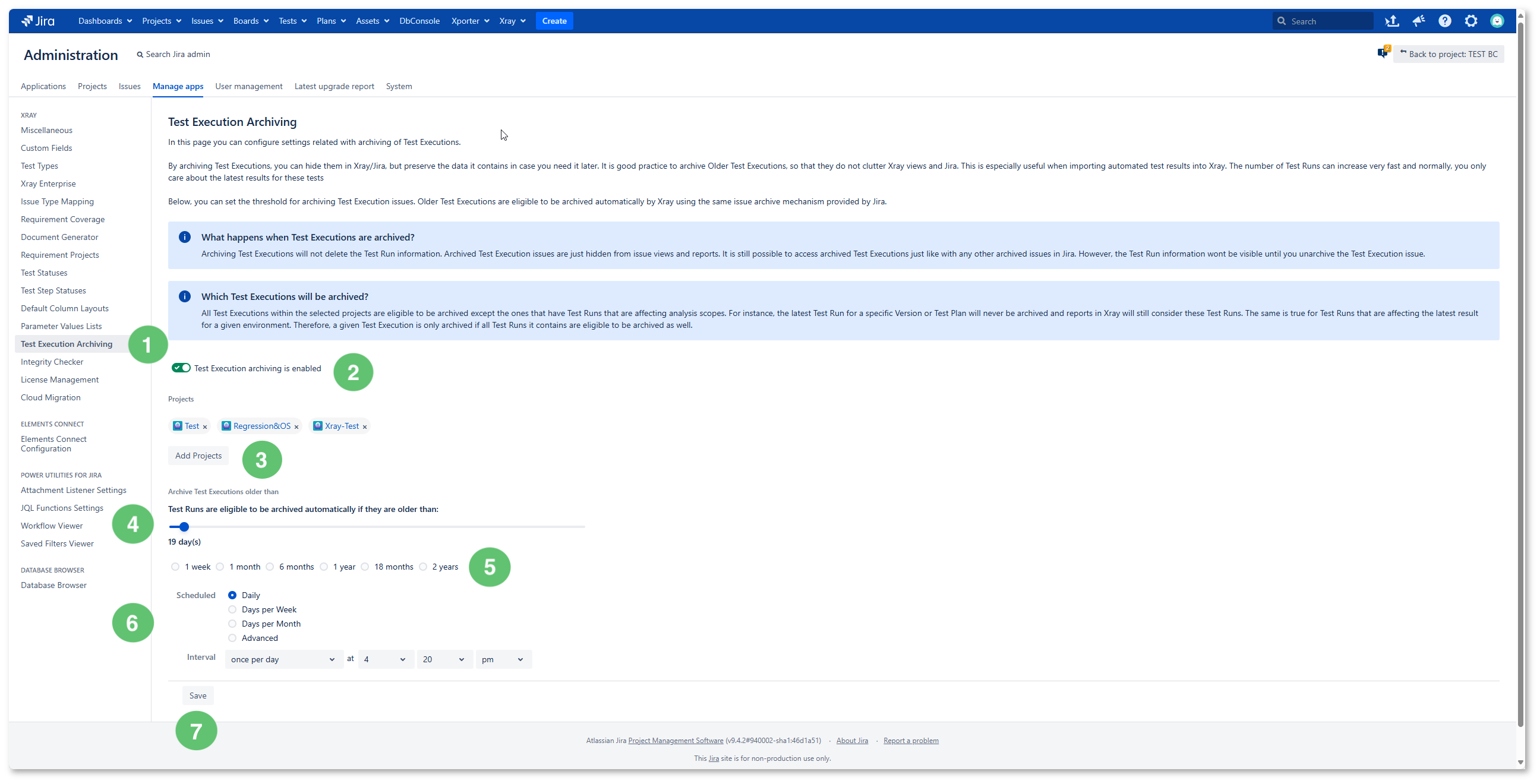Screen dimensions: 1540x784
Task: Open the hour dropdown showing 4
Action: click(x=386, y=659)
